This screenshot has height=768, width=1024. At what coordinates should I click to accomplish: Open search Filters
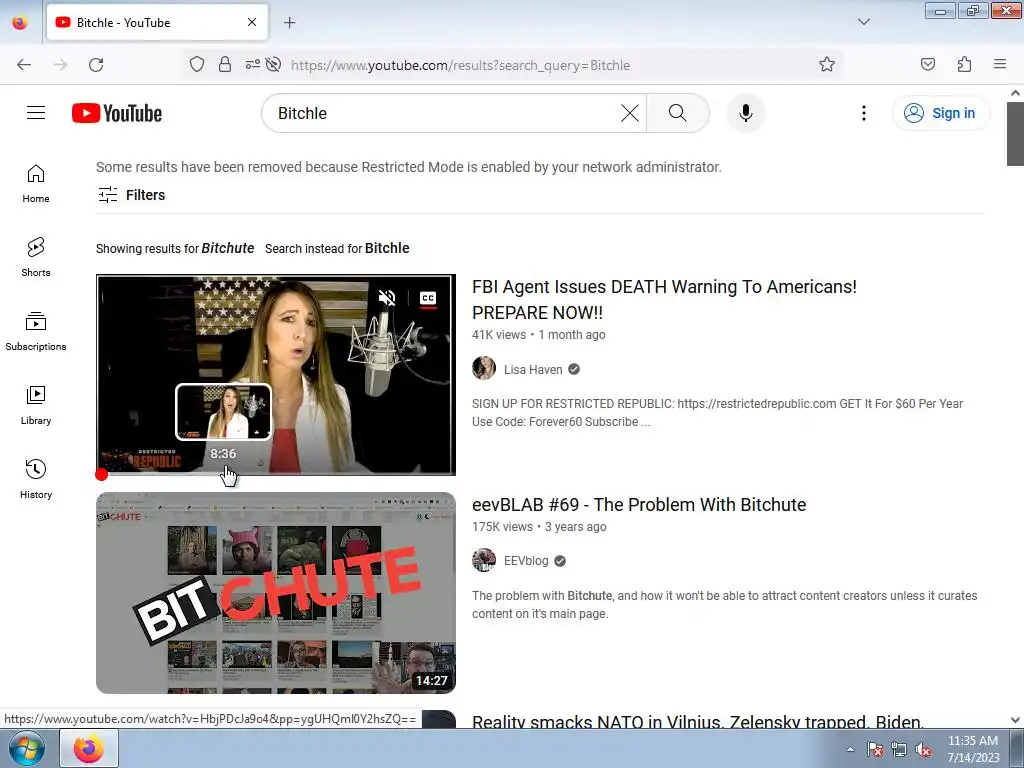(131, 195)
